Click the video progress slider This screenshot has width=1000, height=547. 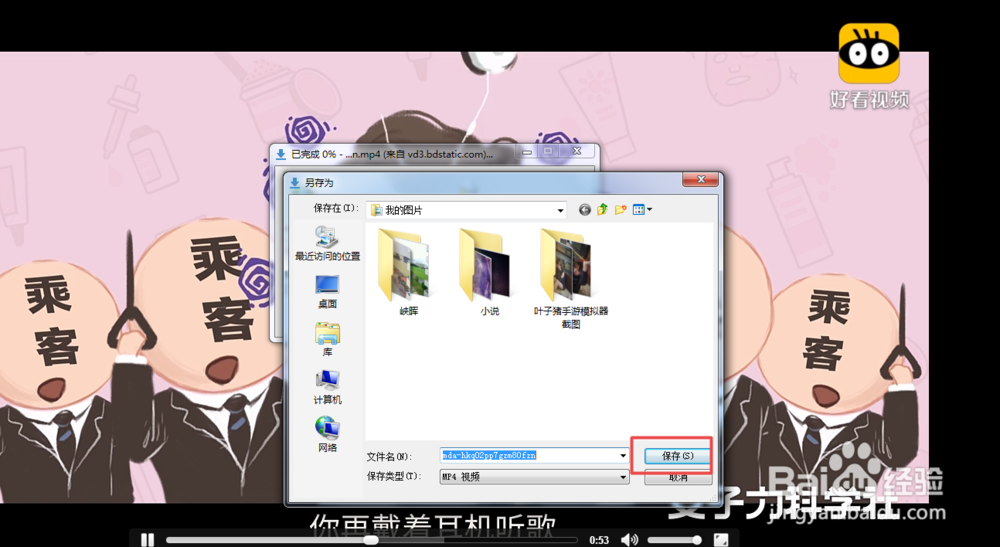click(371, 540)
